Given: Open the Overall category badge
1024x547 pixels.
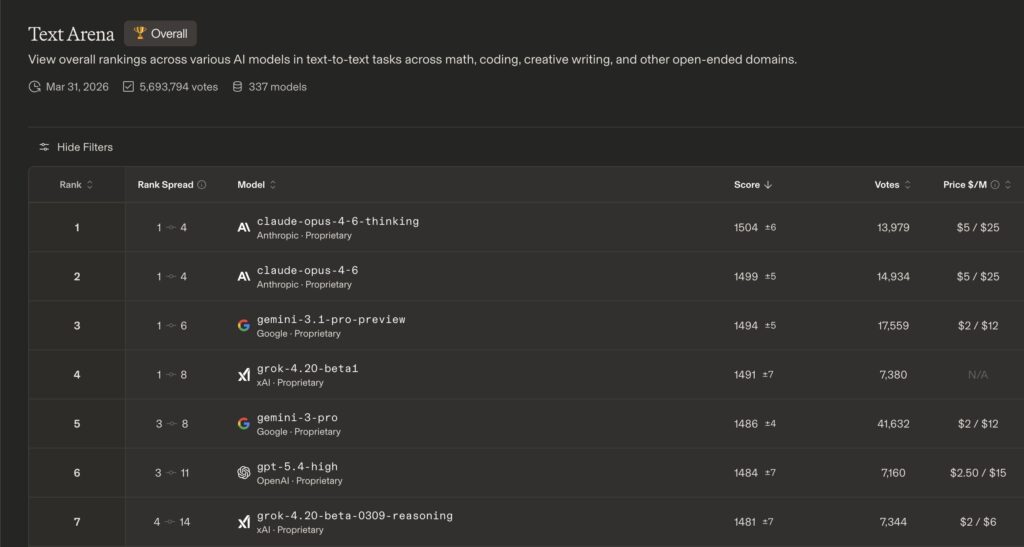Looking at the screenshot, I should tap(161, 34).
